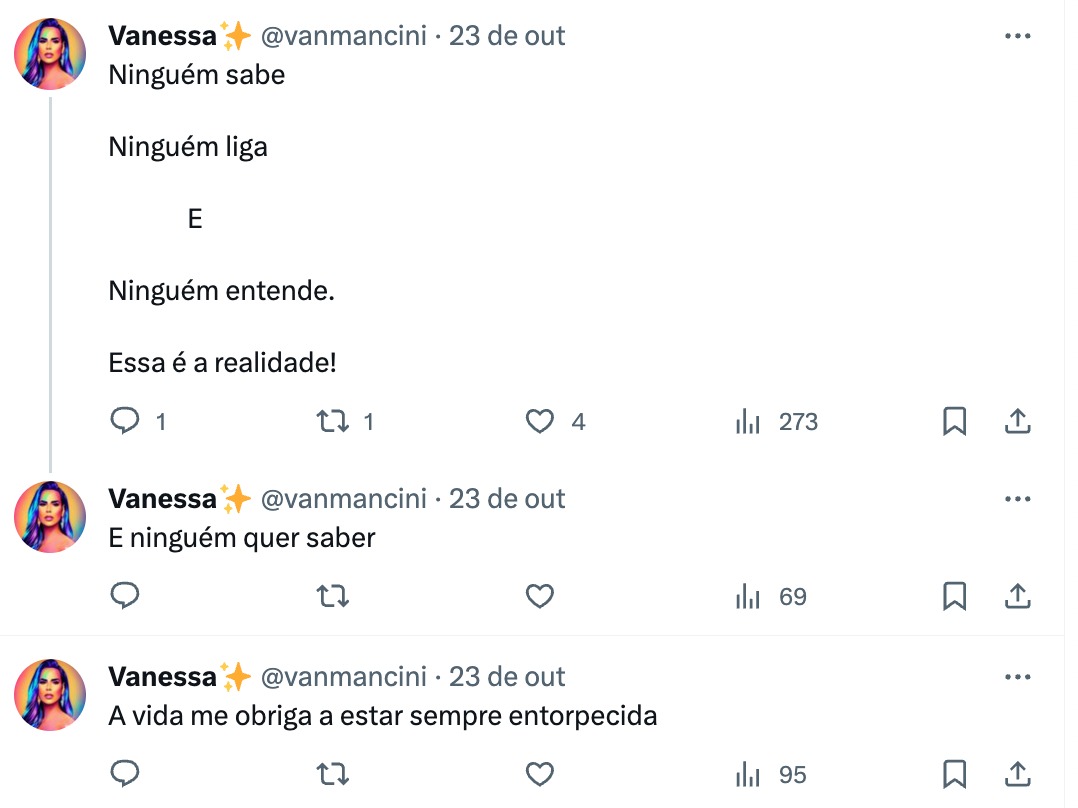Repost the 'Ninguém sabe' tweet
The image size is (1078, 808).
[332, 422]
